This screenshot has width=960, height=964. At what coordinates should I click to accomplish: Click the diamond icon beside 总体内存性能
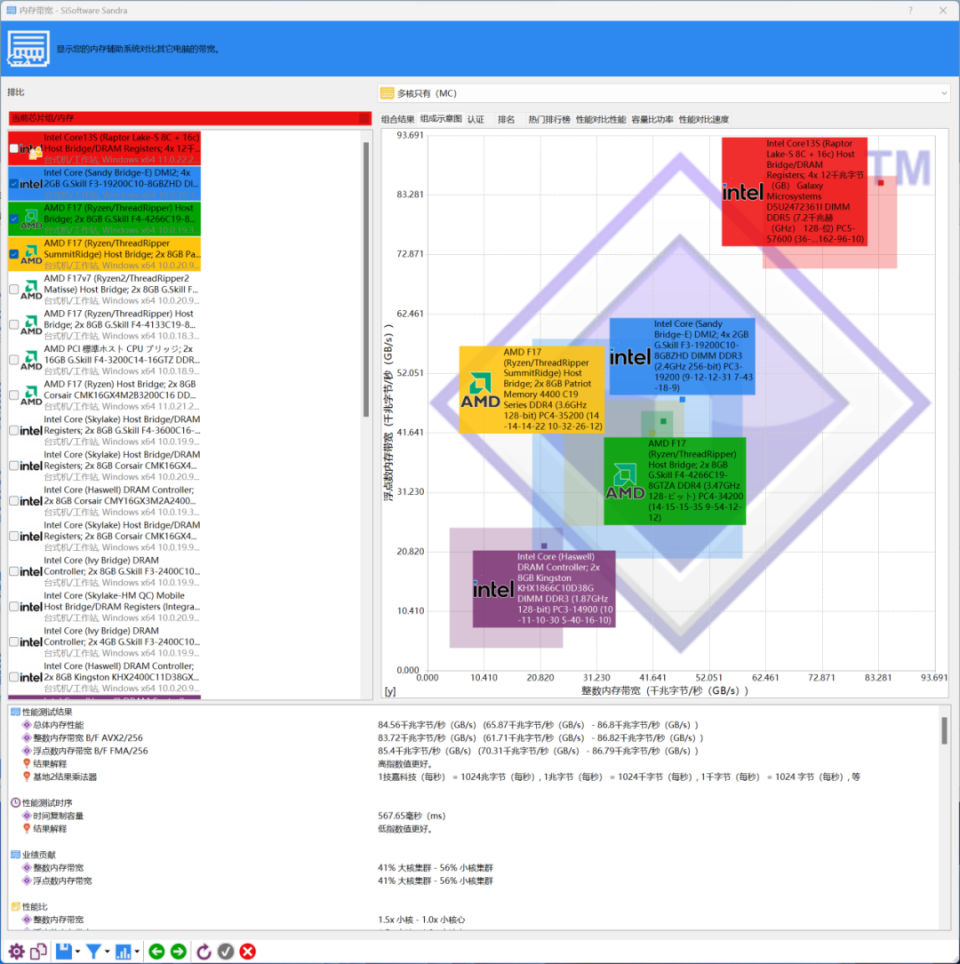coord(26,725)
